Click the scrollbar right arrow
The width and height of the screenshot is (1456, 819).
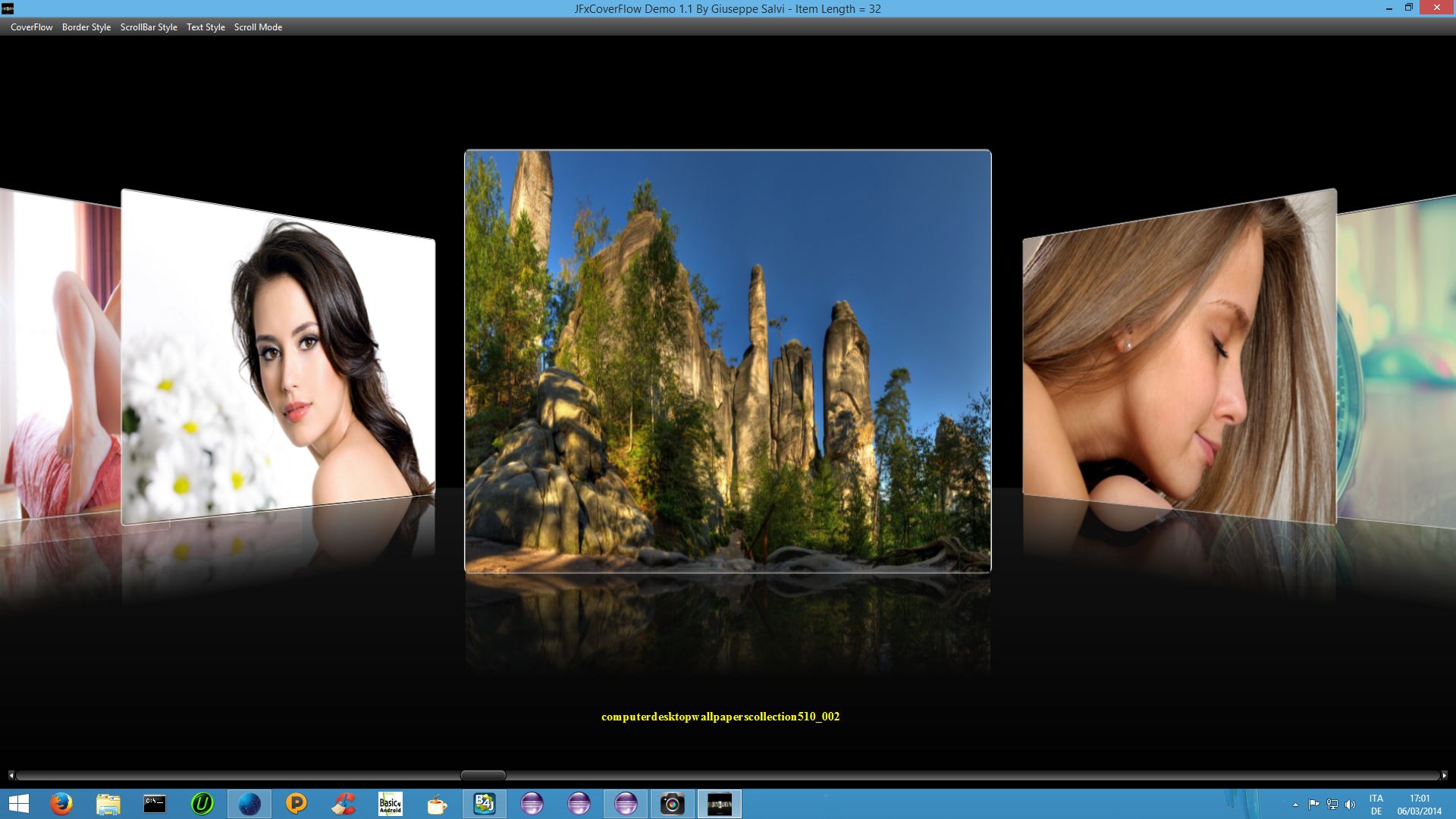(x=1444, y=775)
